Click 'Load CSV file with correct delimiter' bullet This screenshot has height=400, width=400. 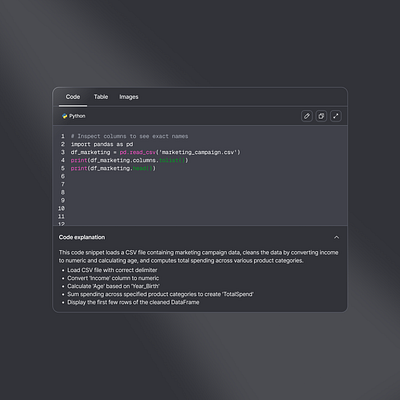point(112,270)
